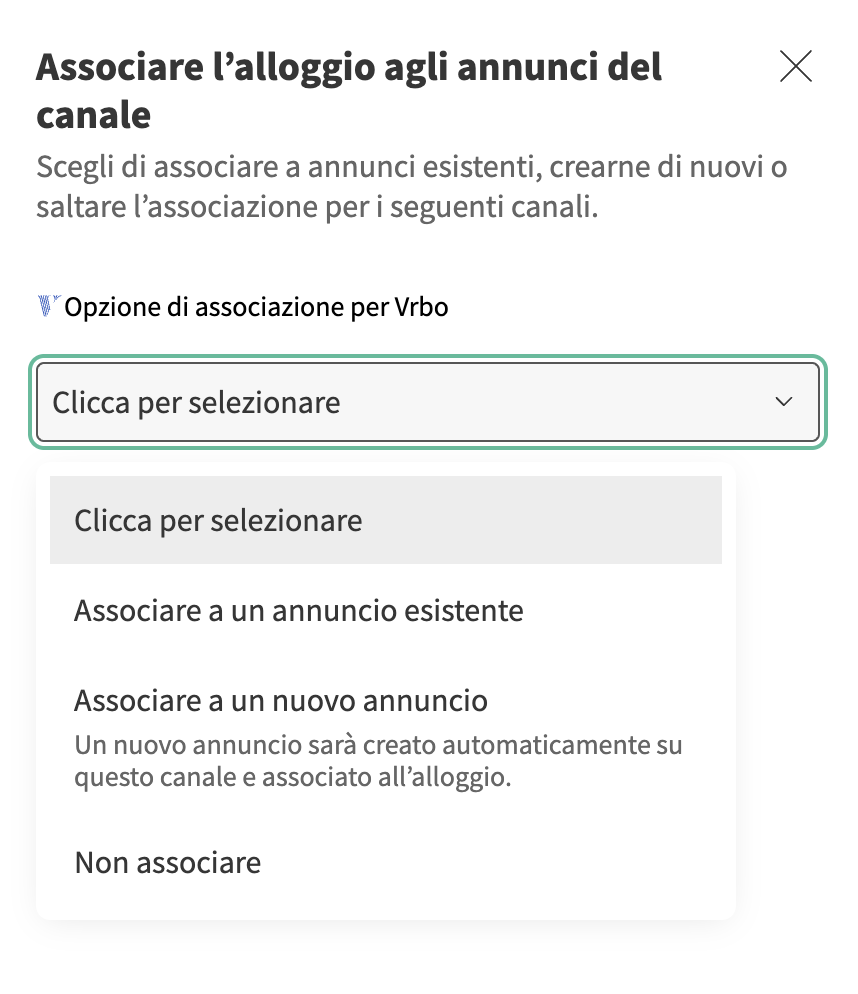Click the 'Un nuovo annuncio sarà creato' description

click(x=378, y=746)
